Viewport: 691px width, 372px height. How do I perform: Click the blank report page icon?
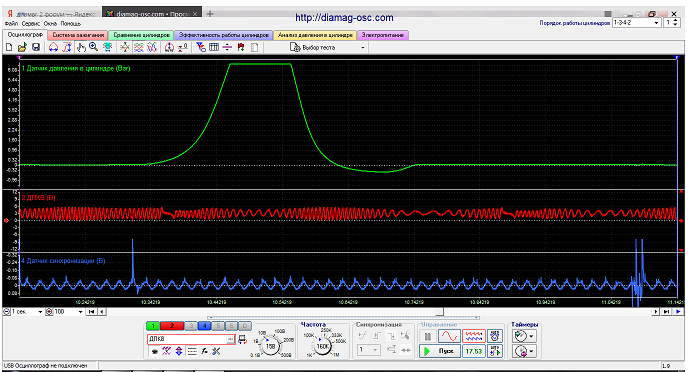(254, 47)
